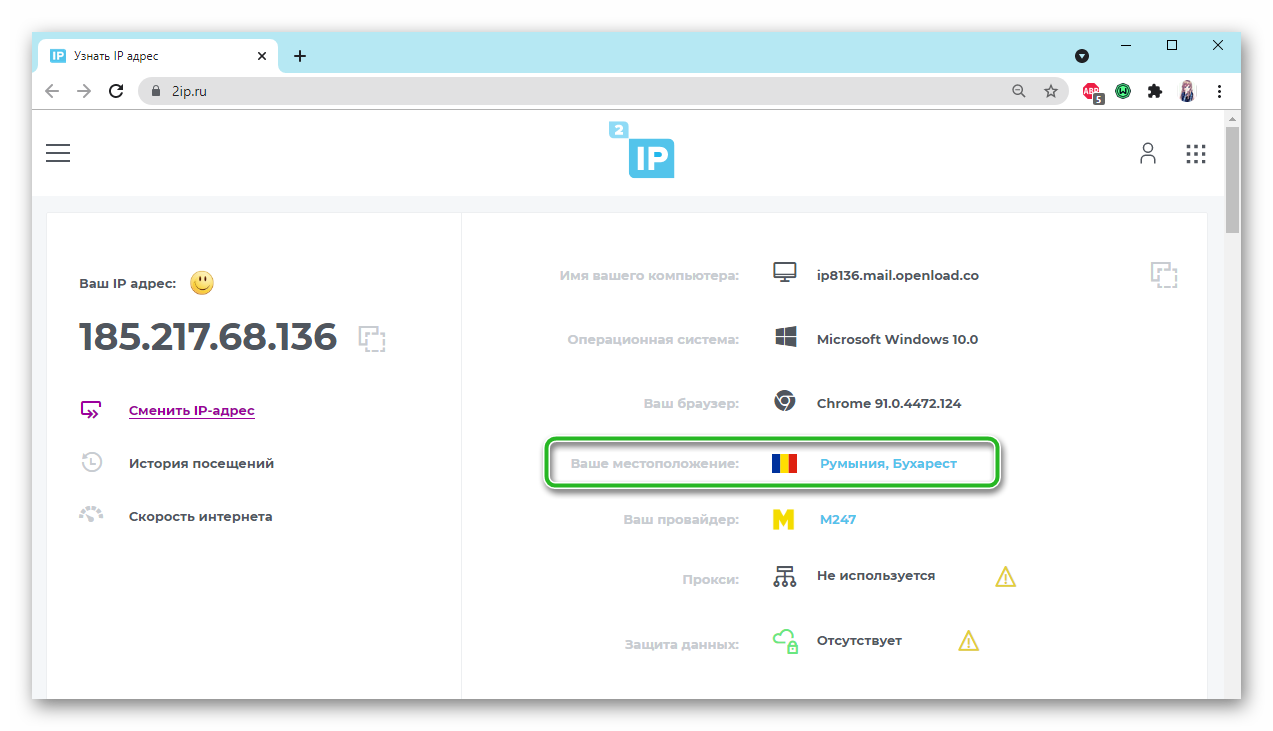1273x731 pixels.
Task: Click the data protection warning triangle
Action: tap(968, 641)
